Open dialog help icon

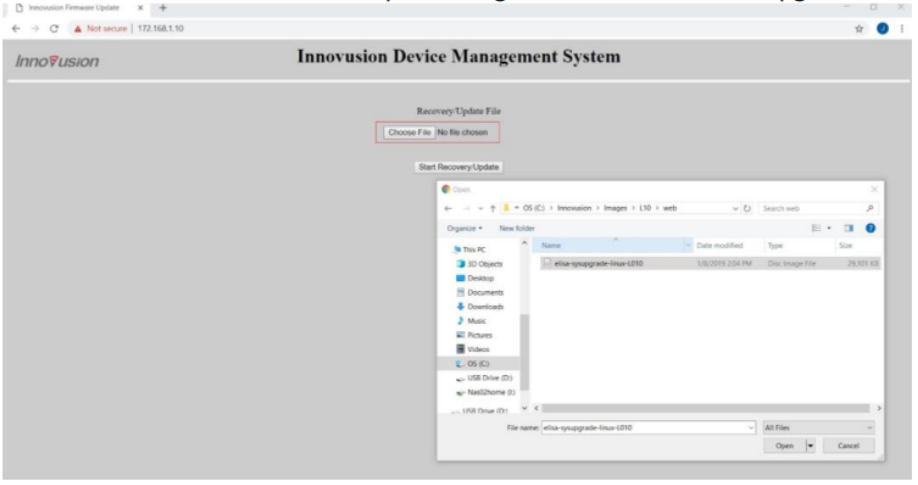(871, 228)
